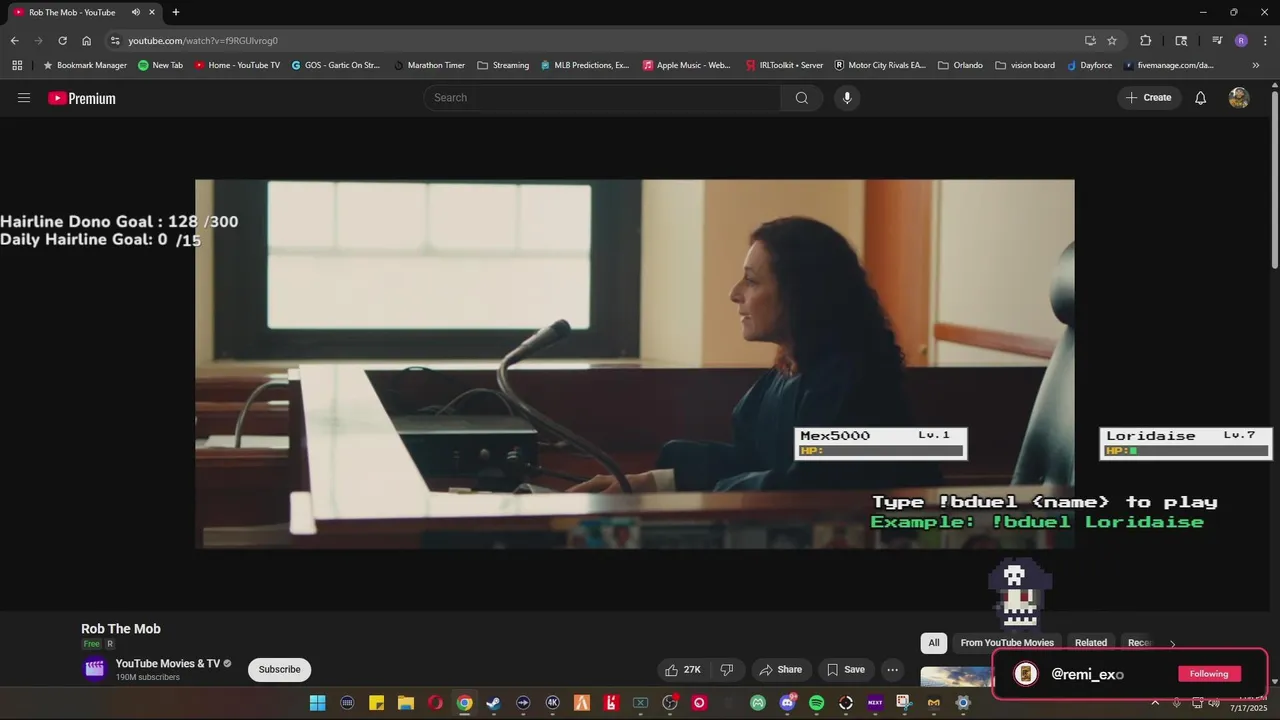1280x720 pixels.
Task: Click the movie video player
Action: pyautogui.click(x=635, y=364)
